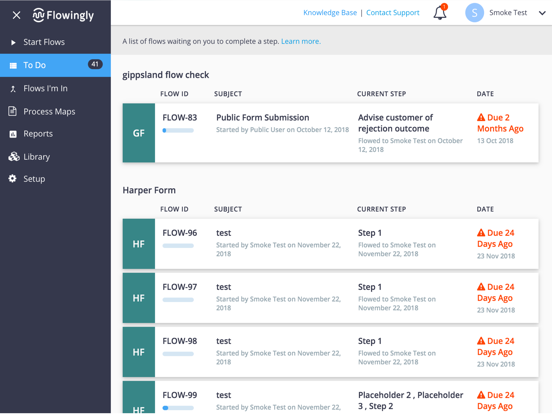Open flow ID FLOW-83

point(180,118)
